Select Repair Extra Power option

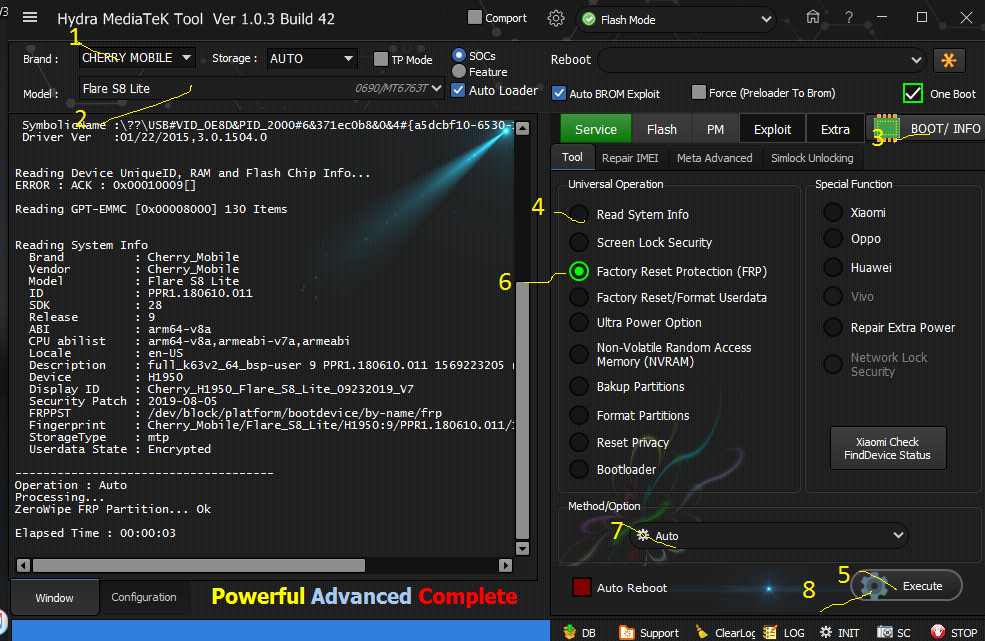[x=833, y=327]
